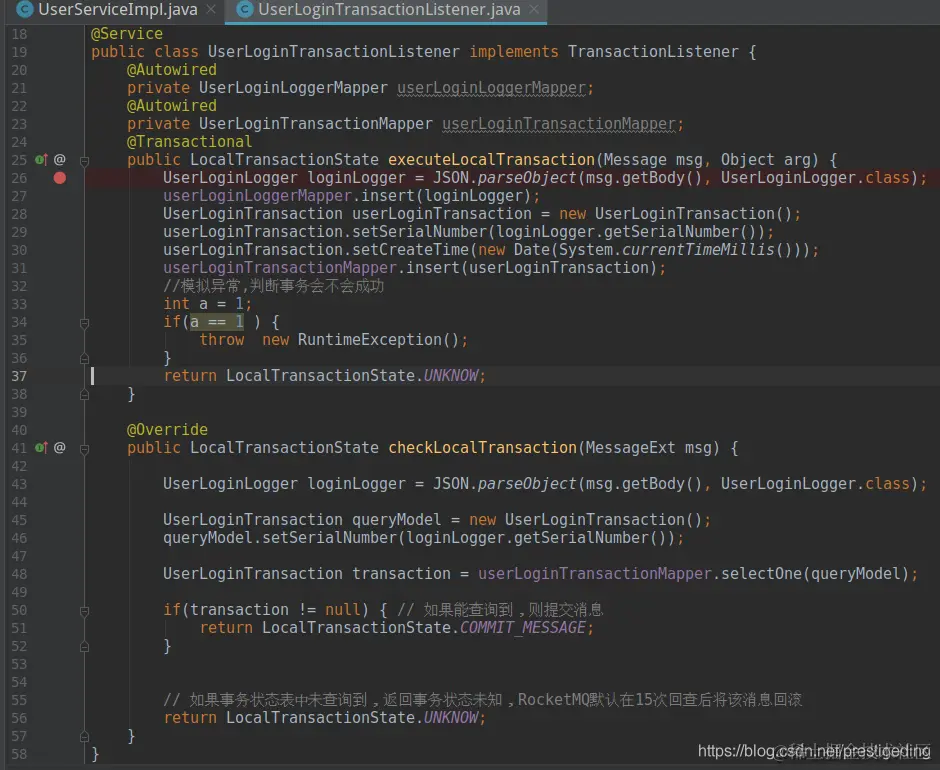This screenshot has width=940, height=770.
Task: Close the UserServiceImpl.java tab
Action: tap(211, 10)
